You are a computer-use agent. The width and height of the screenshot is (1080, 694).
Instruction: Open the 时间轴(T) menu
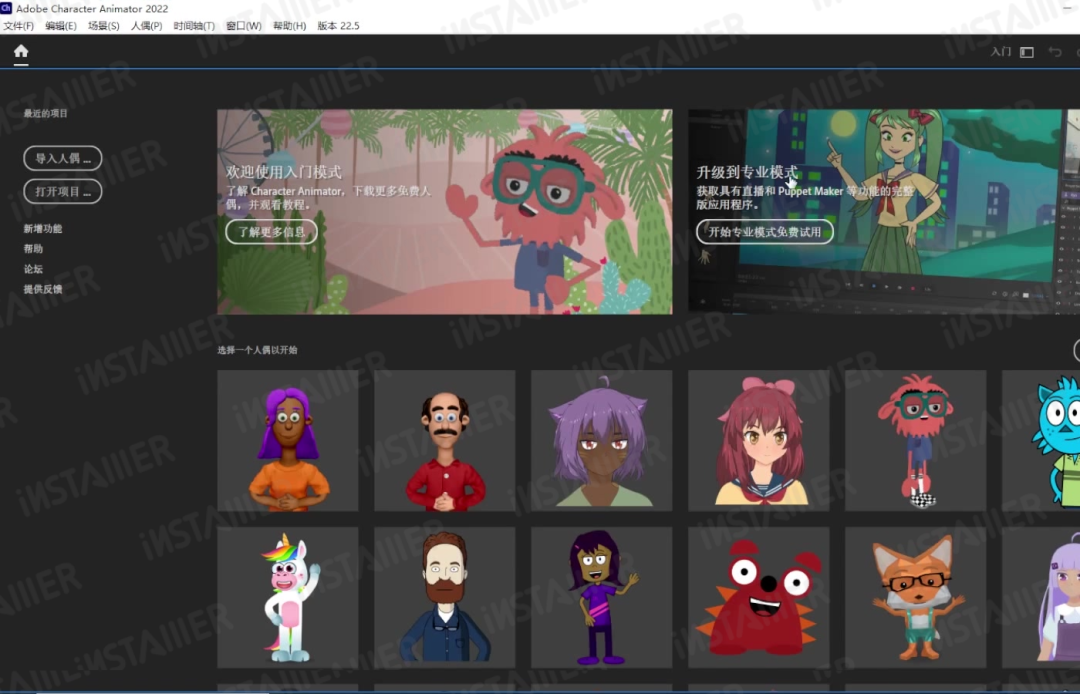(194, 25)
